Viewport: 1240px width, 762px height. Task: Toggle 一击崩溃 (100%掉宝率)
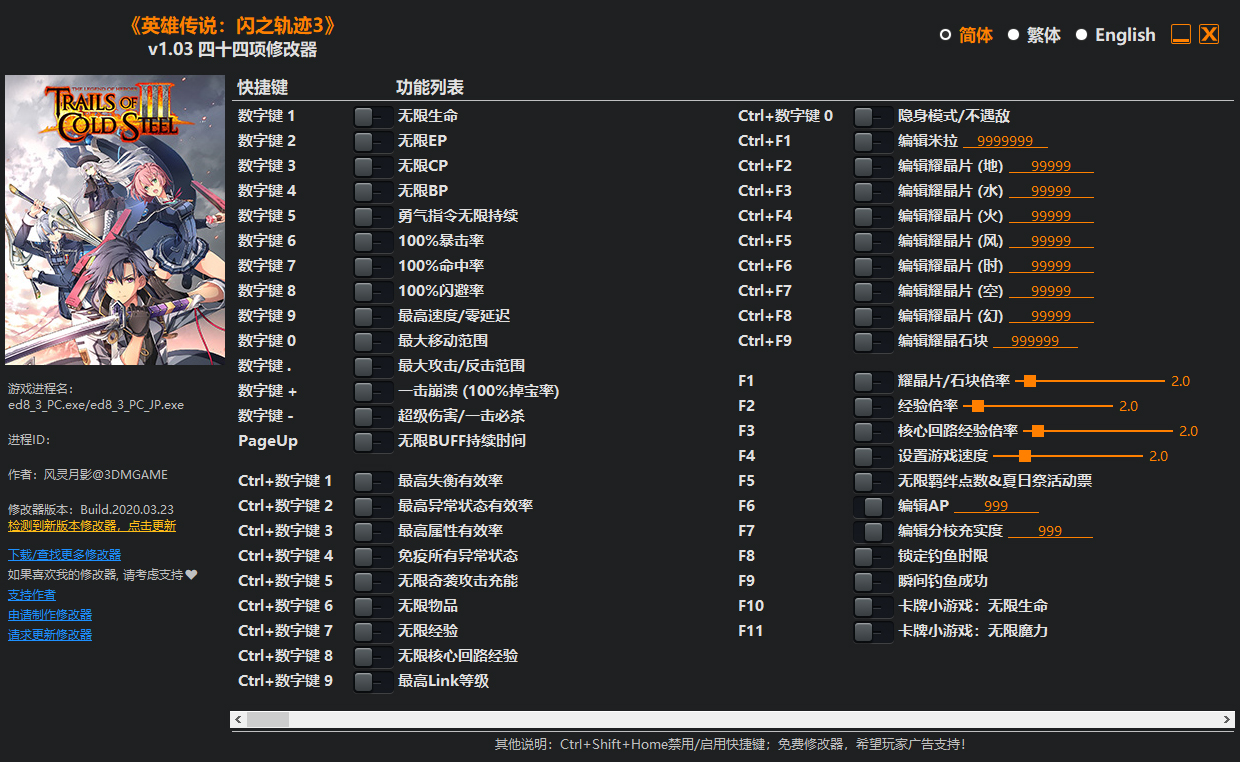(373, 391)
